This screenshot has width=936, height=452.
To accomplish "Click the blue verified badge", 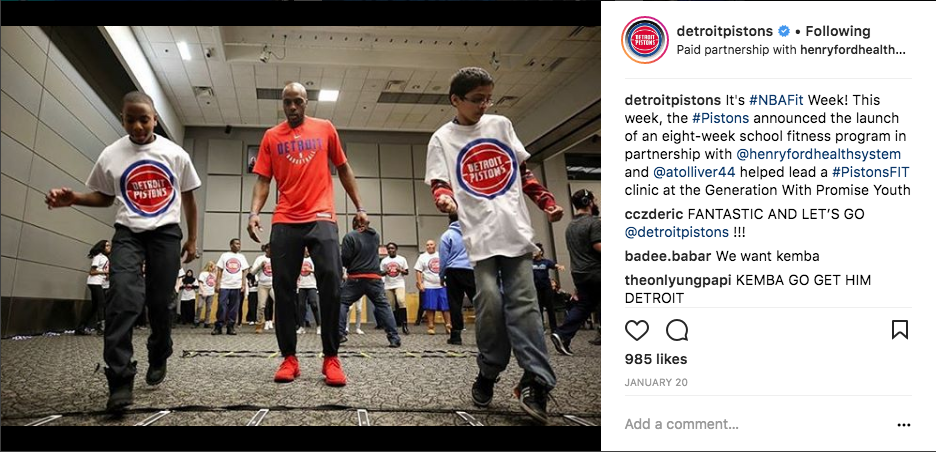I will tap(784, 31).
